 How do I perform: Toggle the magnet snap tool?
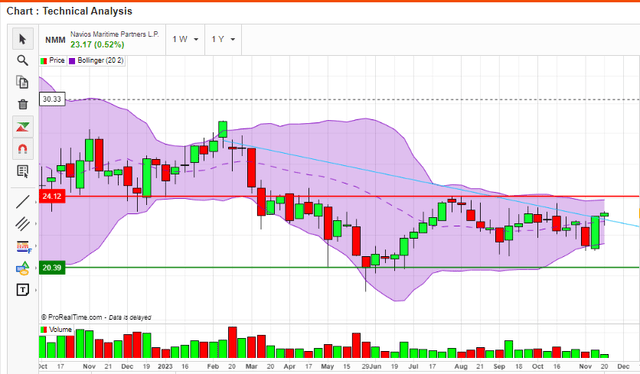pyautogui.click(x=23, y=149)
